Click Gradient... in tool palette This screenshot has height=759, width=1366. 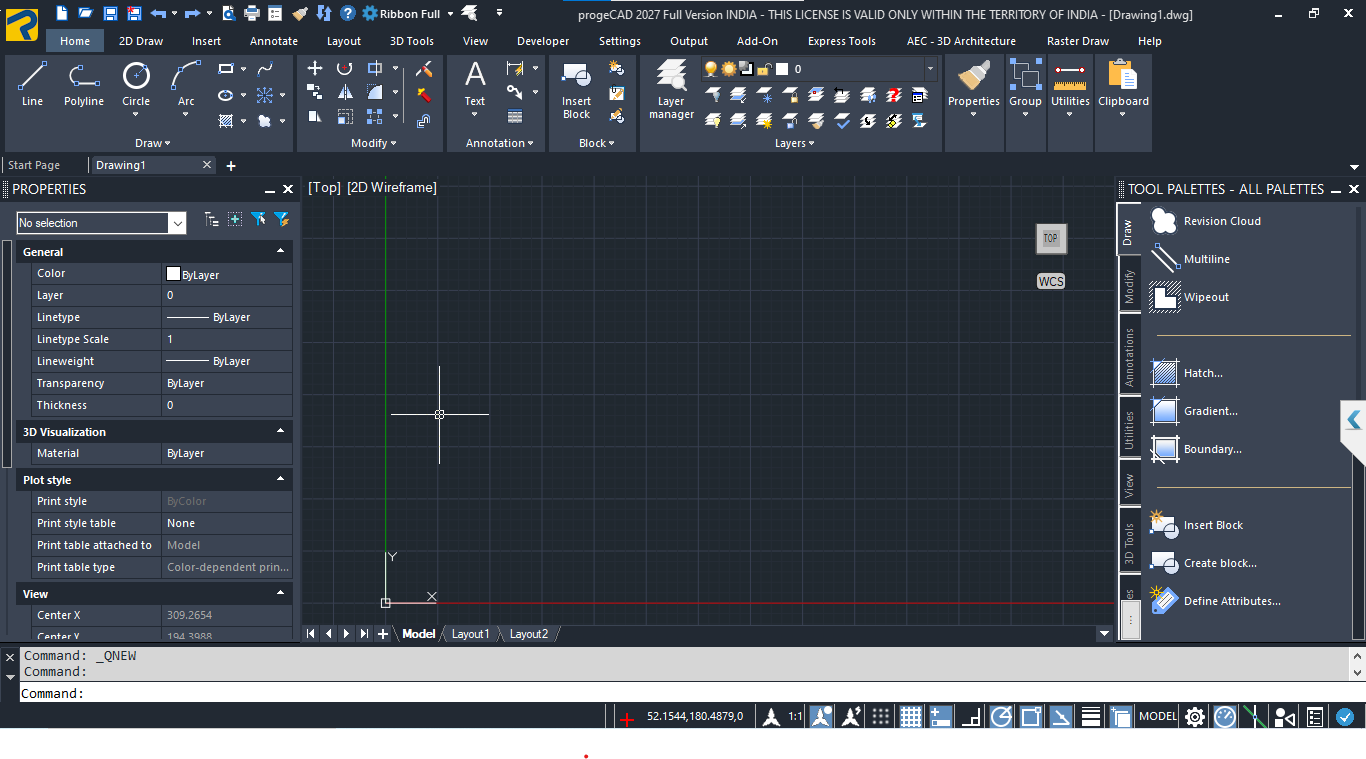[x=1194, y=411]
